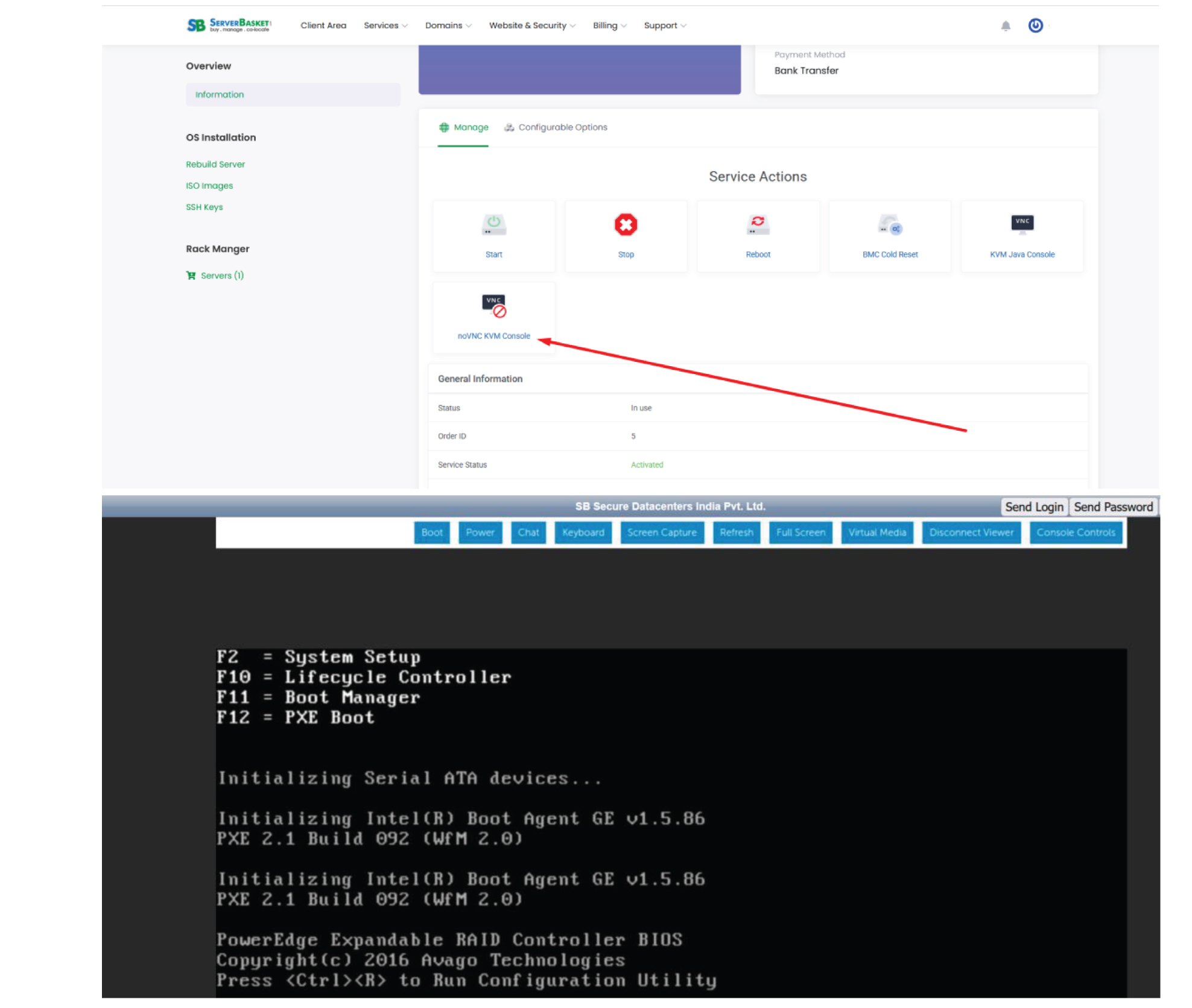1192x1008 pixels.
Task: Open the KVM Java Console
Action: point(1021,235)
